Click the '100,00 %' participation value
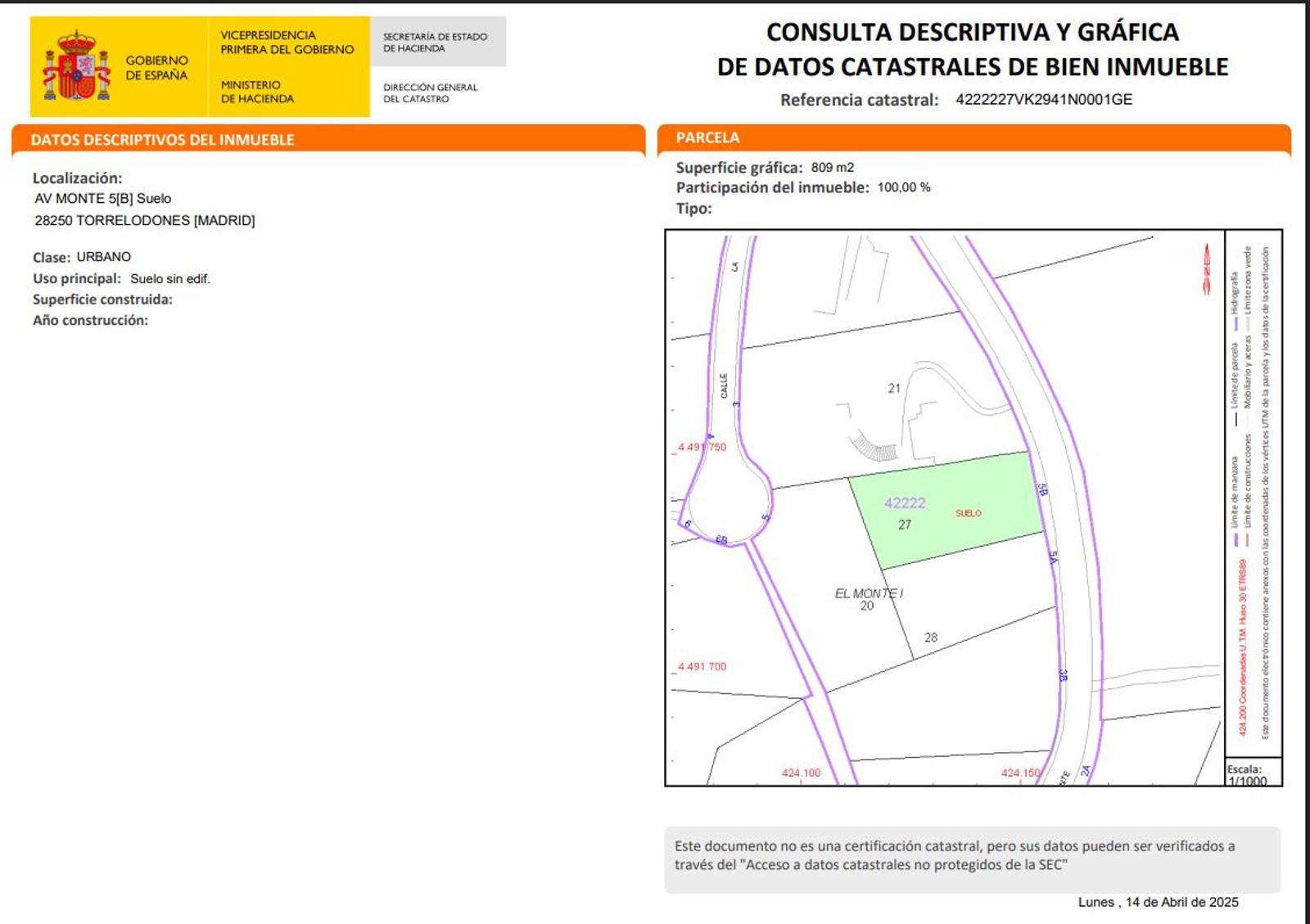This screenshot has width=1310, height=924. (904, 187)
